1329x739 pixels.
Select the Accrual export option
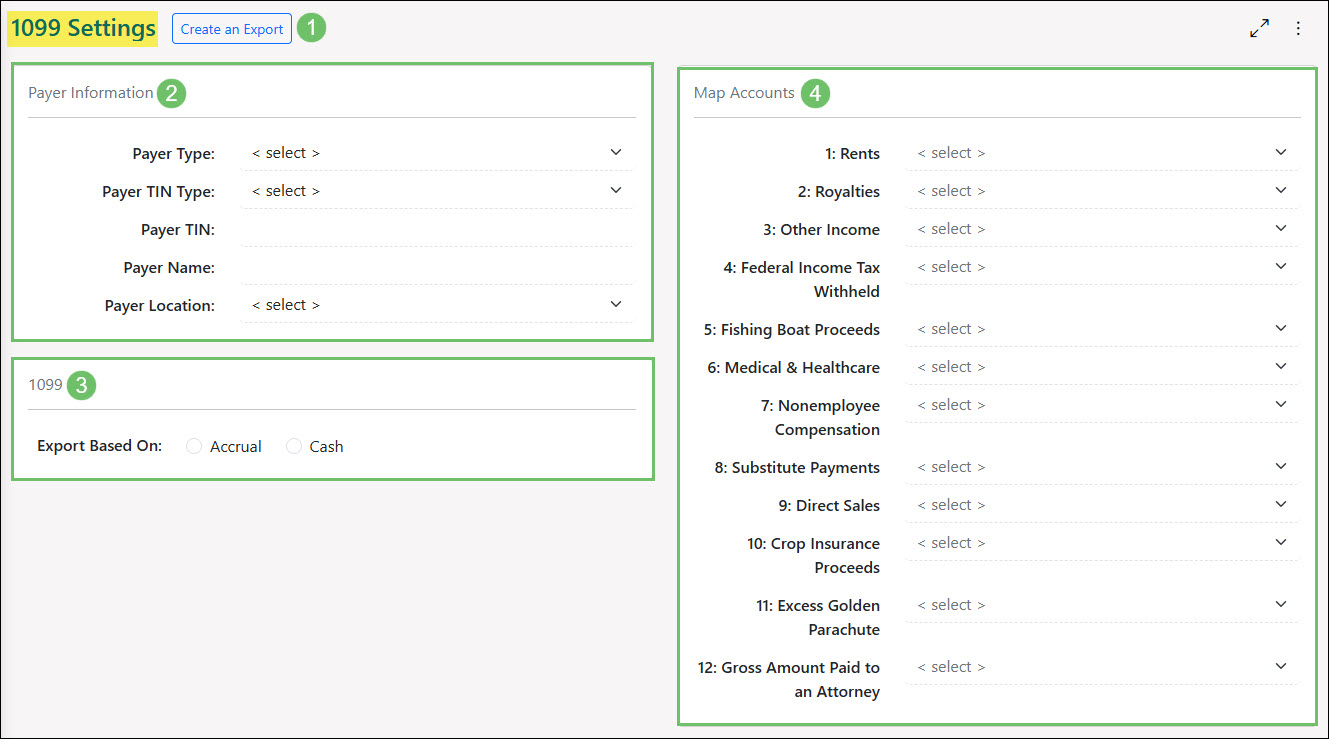(193, 445)
